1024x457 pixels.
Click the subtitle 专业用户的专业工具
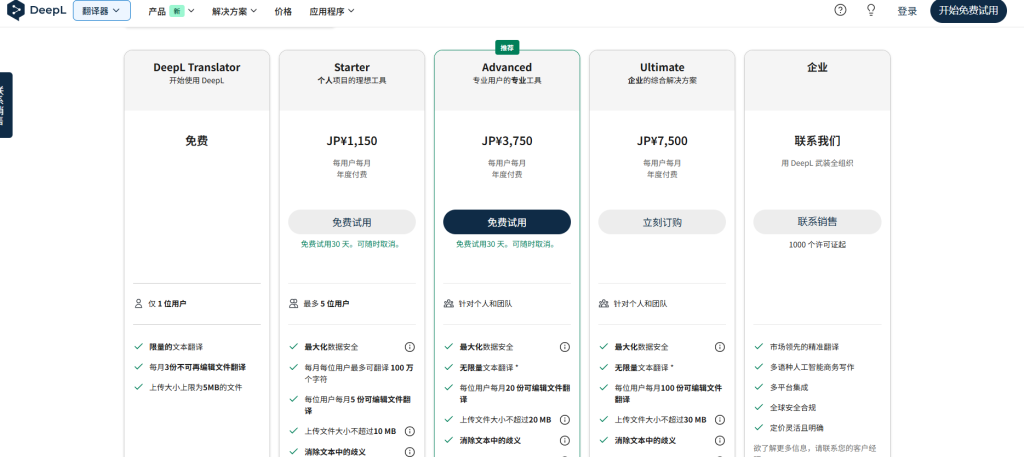pos(507,81)
